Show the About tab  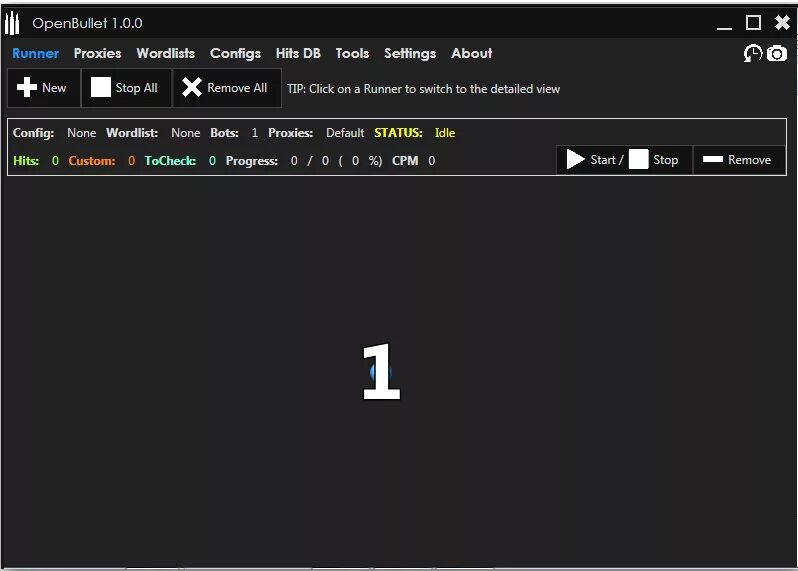(471, 53)
